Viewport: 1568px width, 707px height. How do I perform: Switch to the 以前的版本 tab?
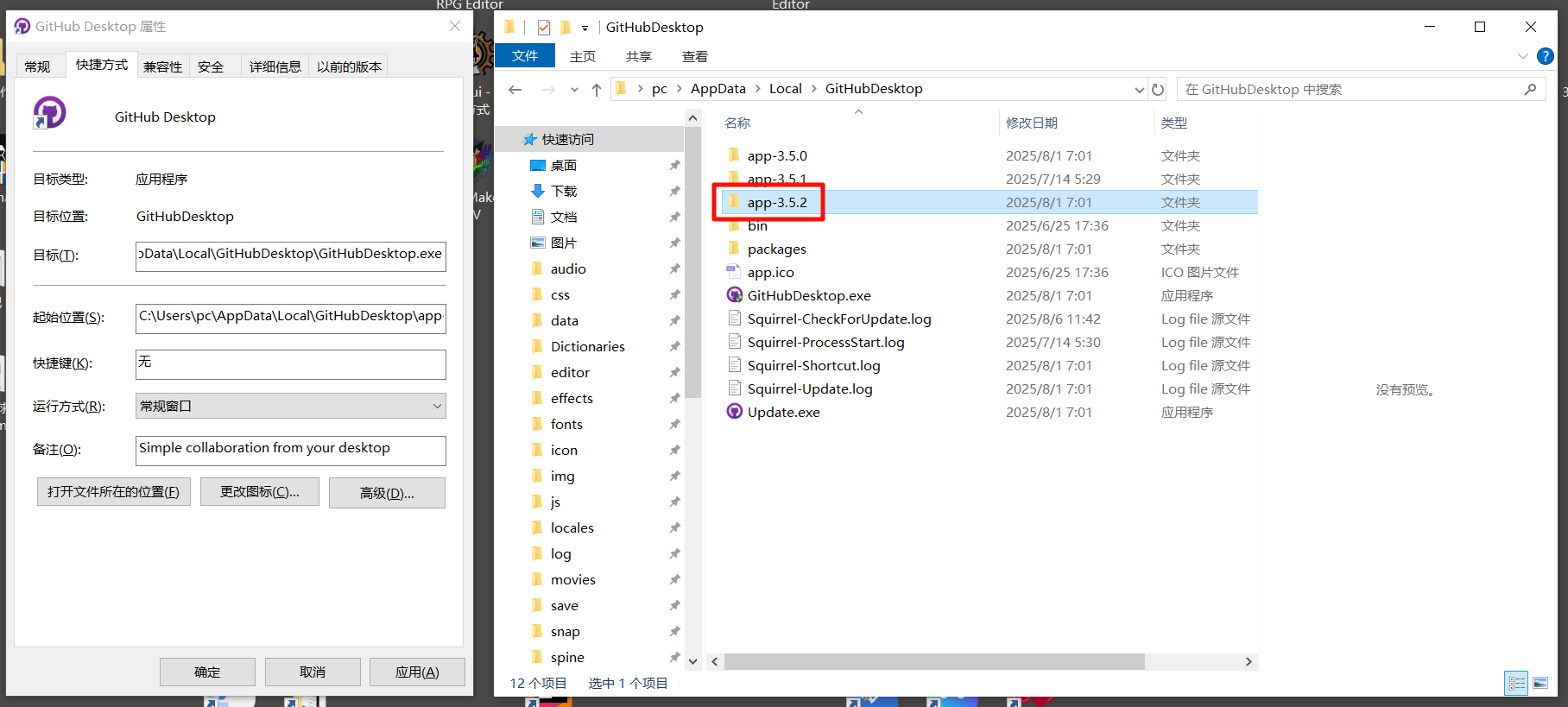point(349,66)
